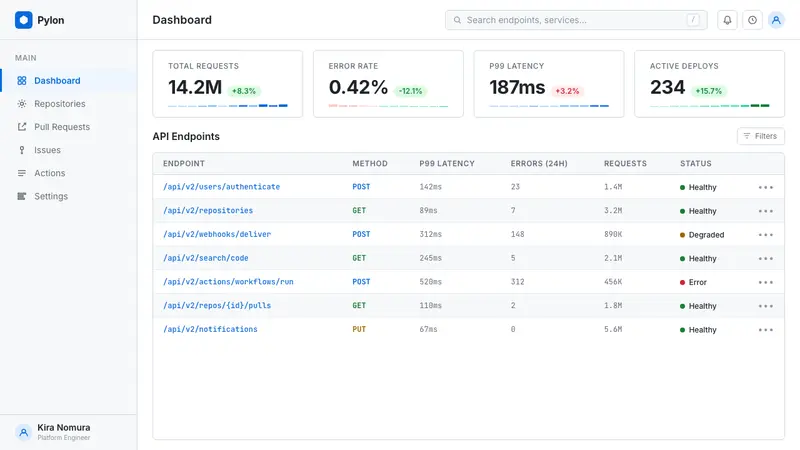Open the notifications bell
The height and width of the screenshot is (450, 800).
[x=727, y=20]
